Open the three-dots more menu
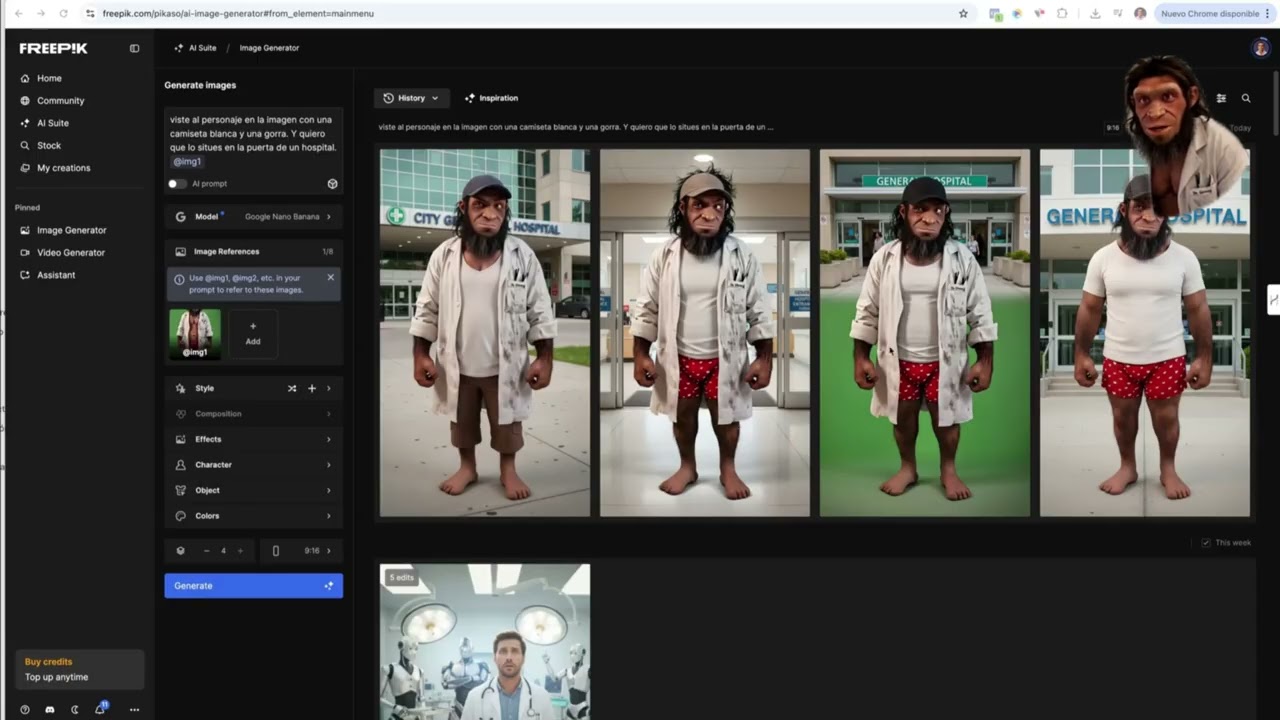1280x720 pixels. (134, 710)
